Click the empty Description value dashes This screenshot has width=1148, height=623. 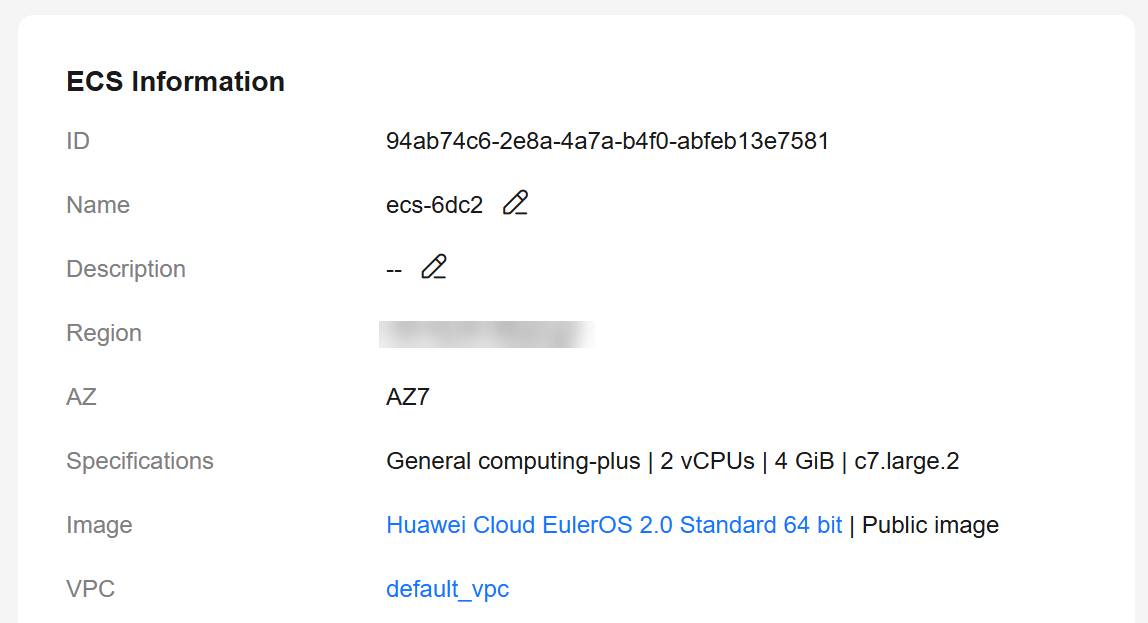tap(394, 270)
